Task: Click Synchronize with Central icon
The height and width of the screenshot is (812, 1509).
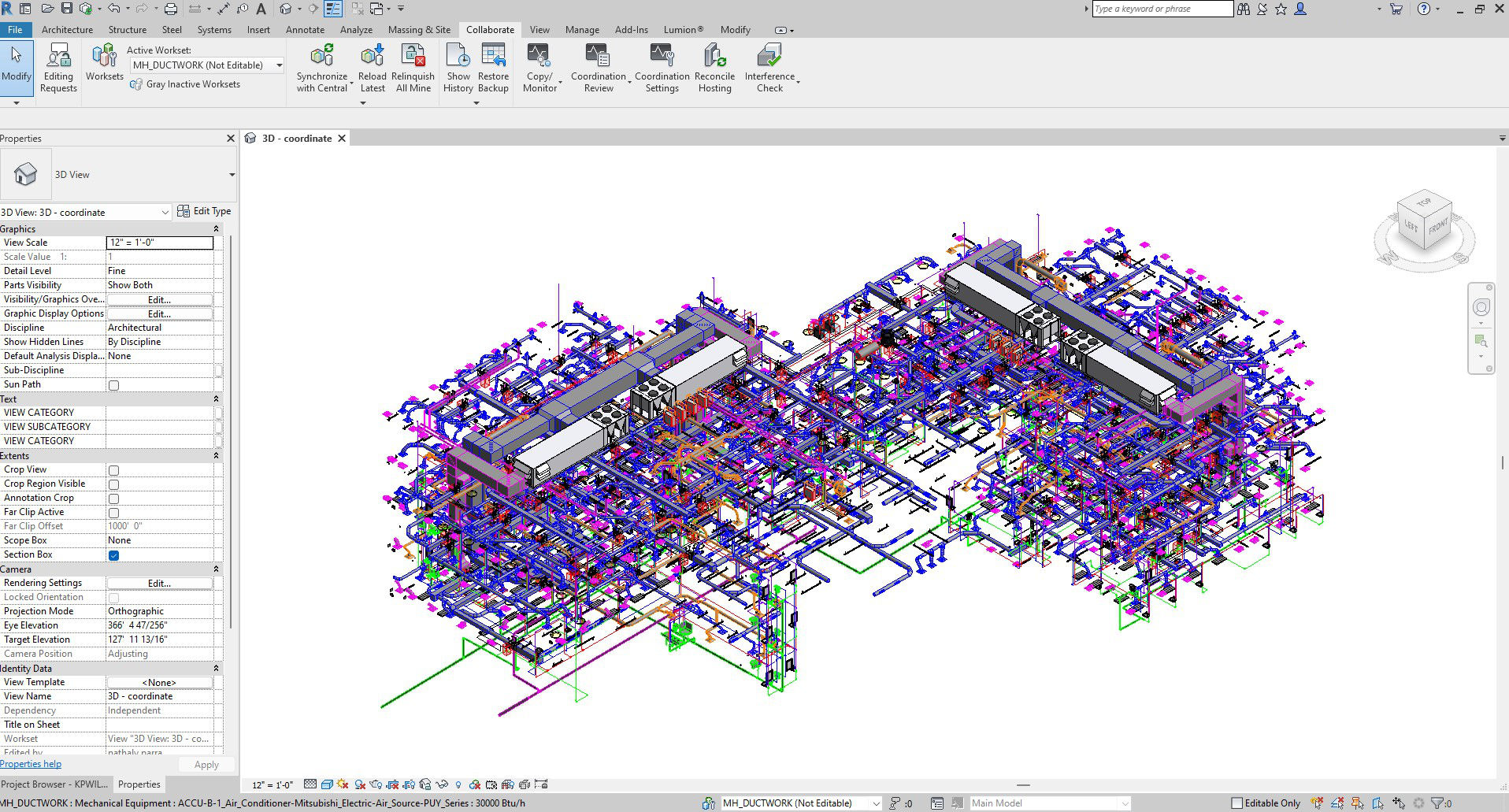Action: pyautogui.click(x=321, y=57)
